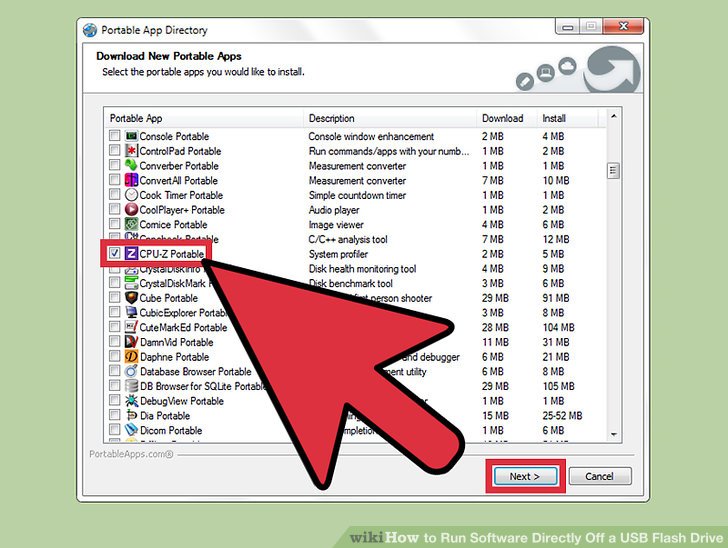Click the CPU-Z Portable purple Z icon
The image size is (728, 548).
131,254
